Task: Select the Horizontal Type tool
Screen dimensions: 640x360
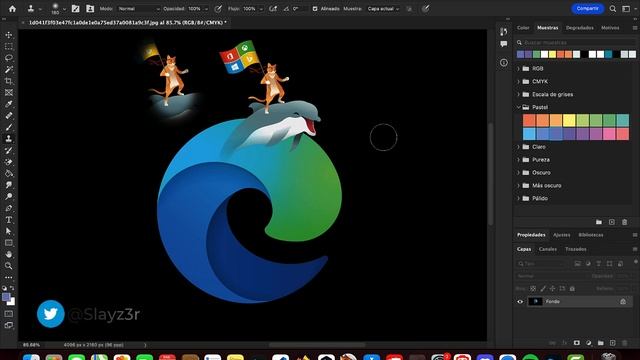Action: click(9, 220)
